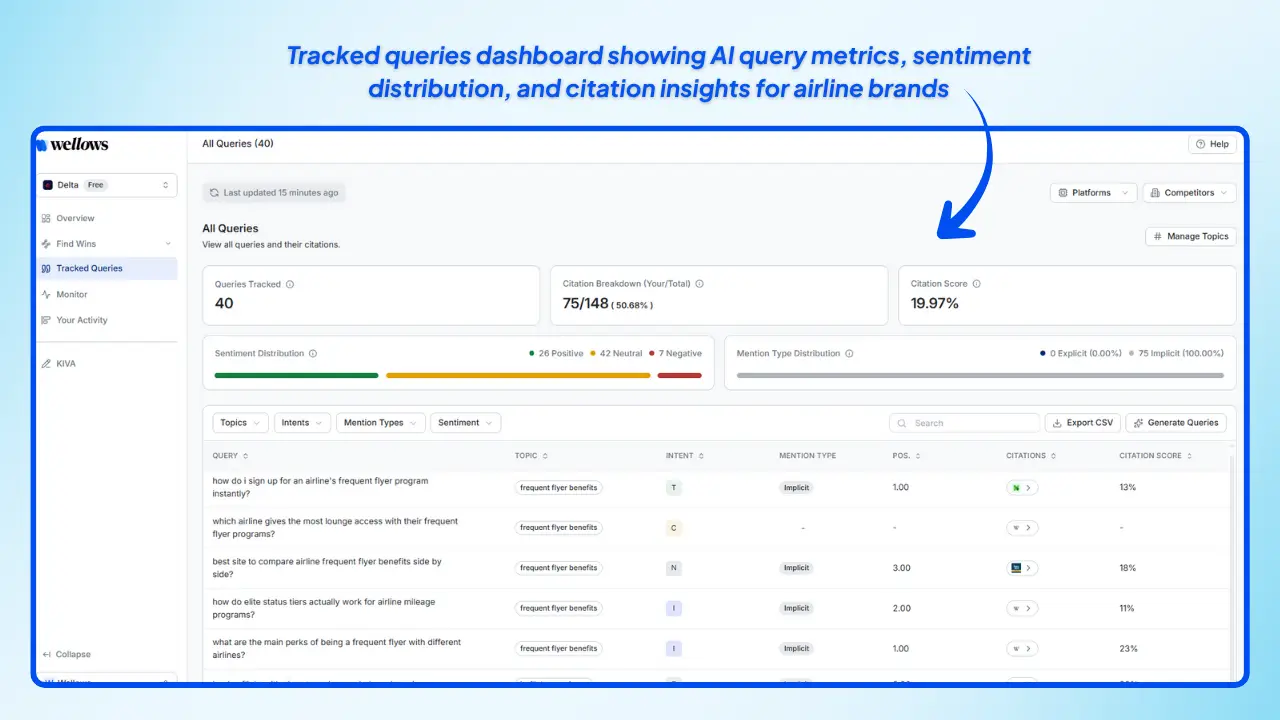The height and width of the screenshot is (720, 1280).
Task: Sort by the CITATIONS column
Action: [x=1030, y=456]
